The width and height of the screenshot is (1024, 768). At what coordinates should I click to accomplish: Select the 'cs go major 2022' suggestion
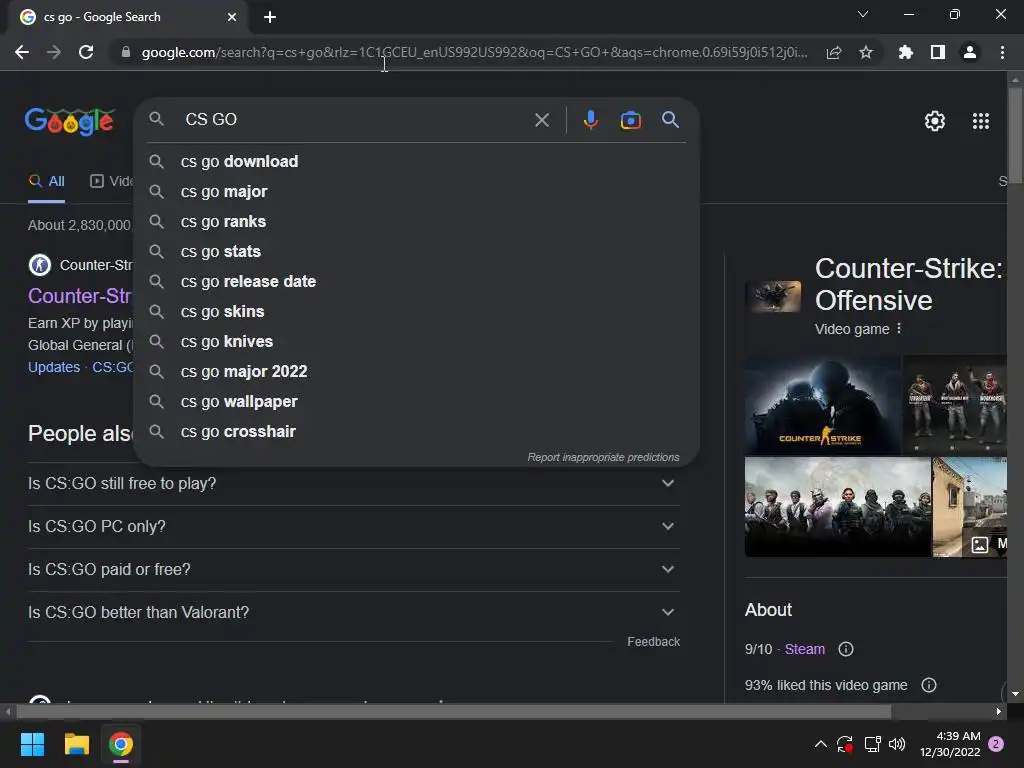416,372
